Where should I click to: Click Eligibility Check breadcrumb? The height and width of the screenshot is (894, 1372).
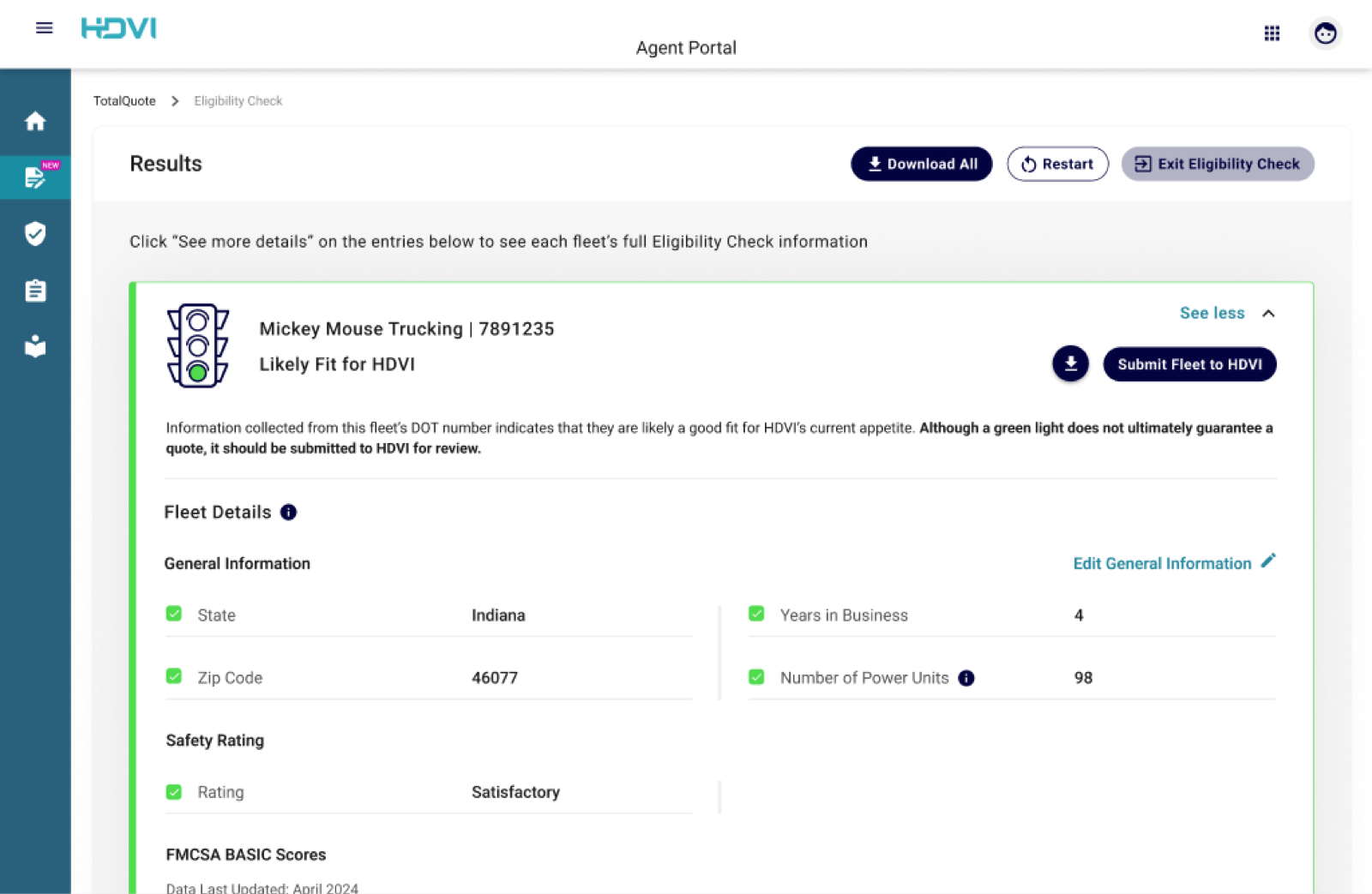tap(238, 101)
